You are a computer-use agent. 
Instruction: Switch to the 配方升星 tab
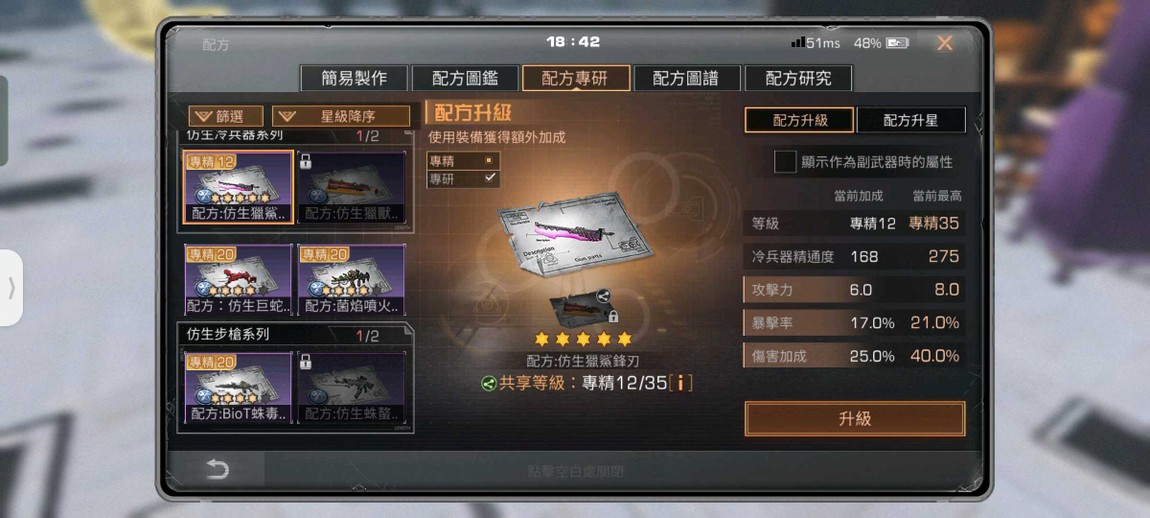tap(911, 120)
